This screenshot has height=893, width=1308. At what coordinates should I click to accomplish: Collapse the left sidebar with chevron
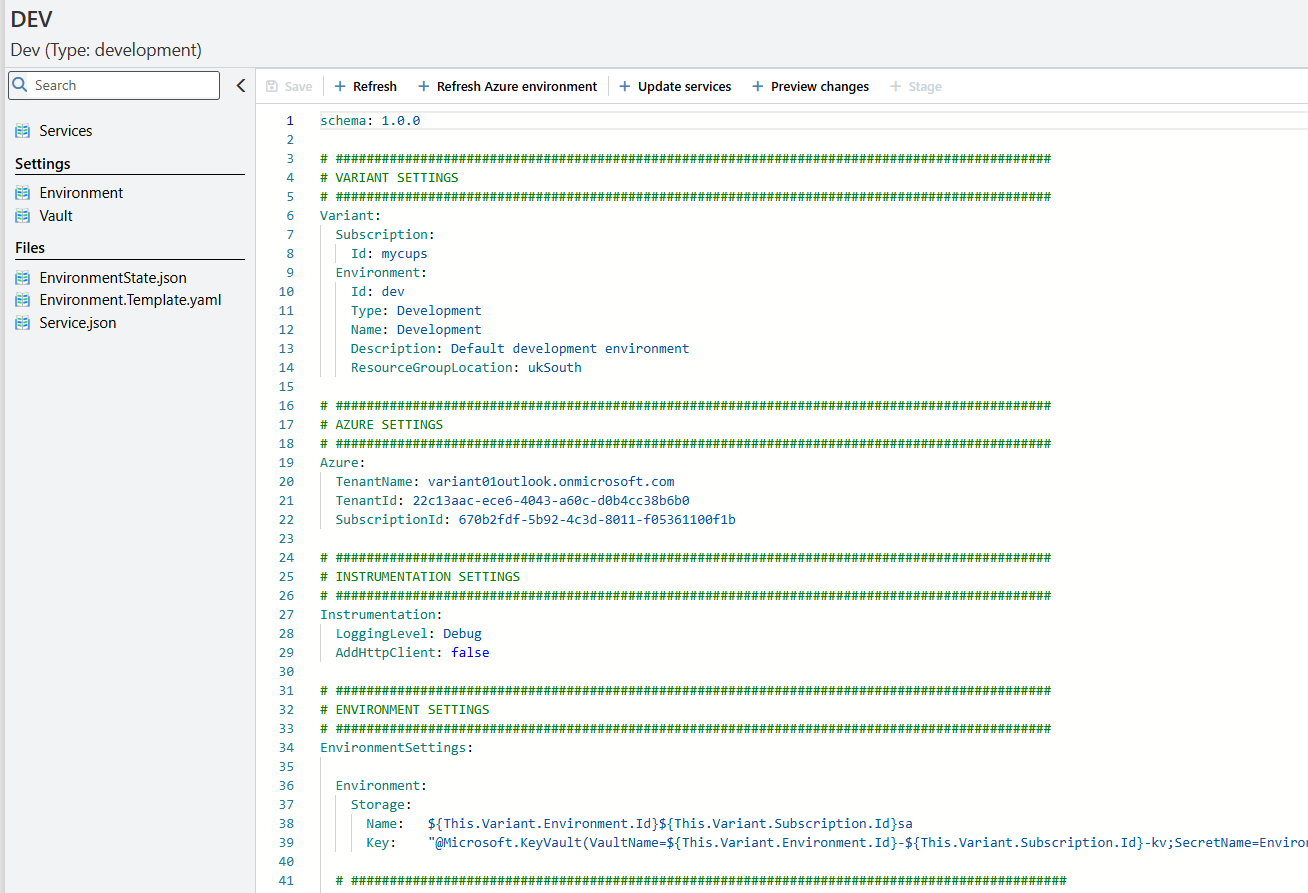[240, 86]
